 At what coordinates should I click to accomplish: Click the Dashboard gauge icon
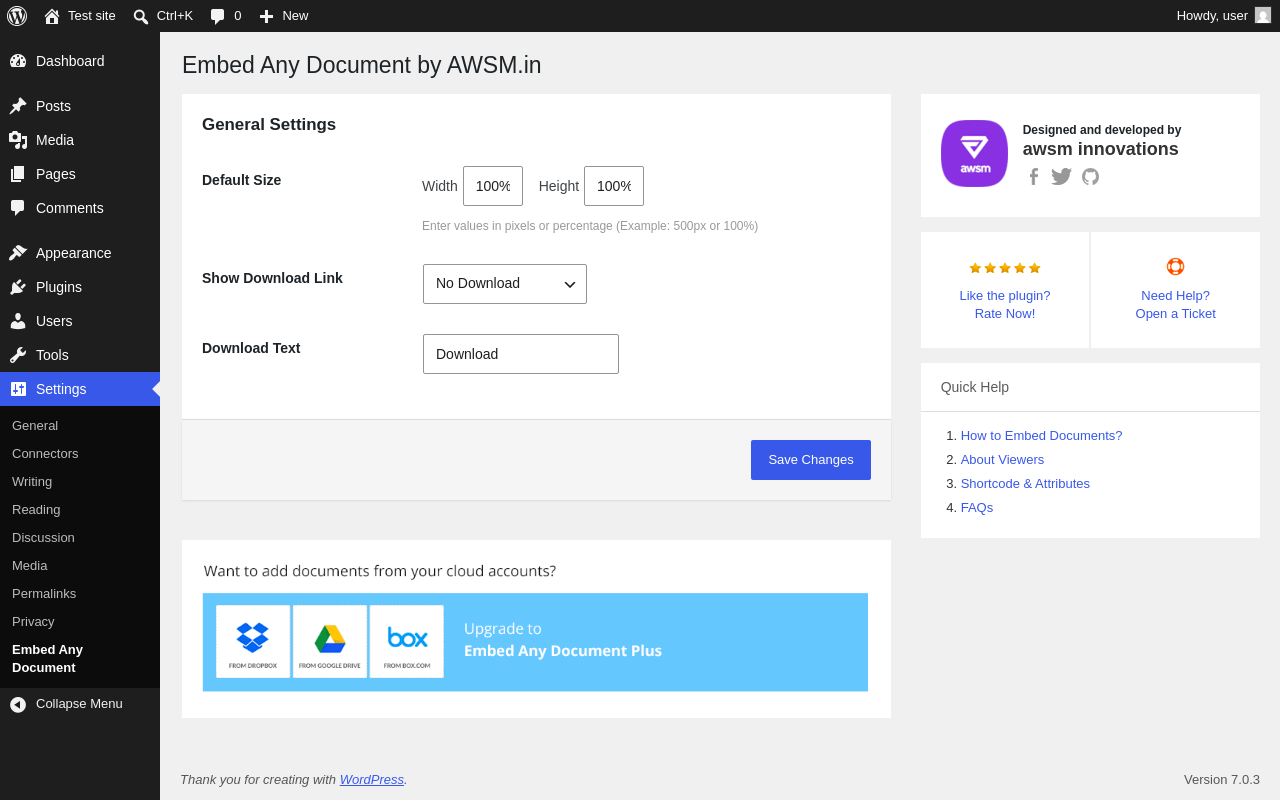pos(18,61)
